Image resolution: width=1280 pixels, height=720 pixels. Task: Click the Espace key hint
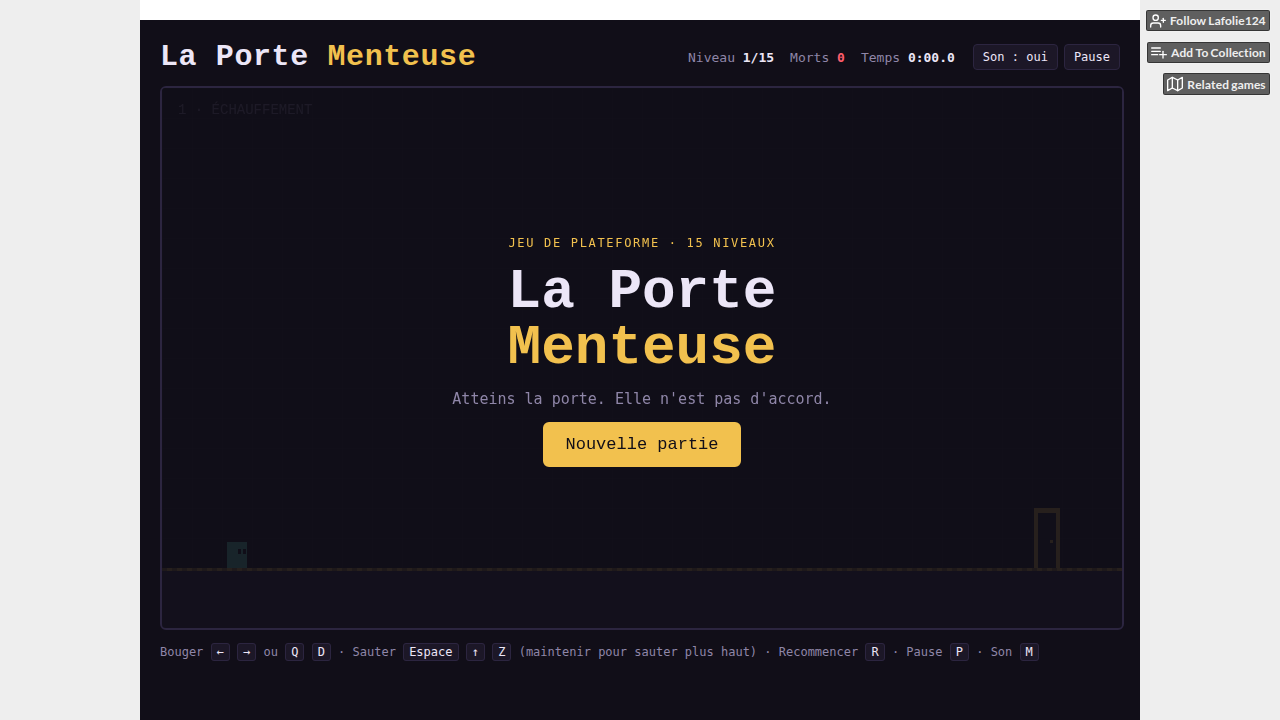coord(431,652)
